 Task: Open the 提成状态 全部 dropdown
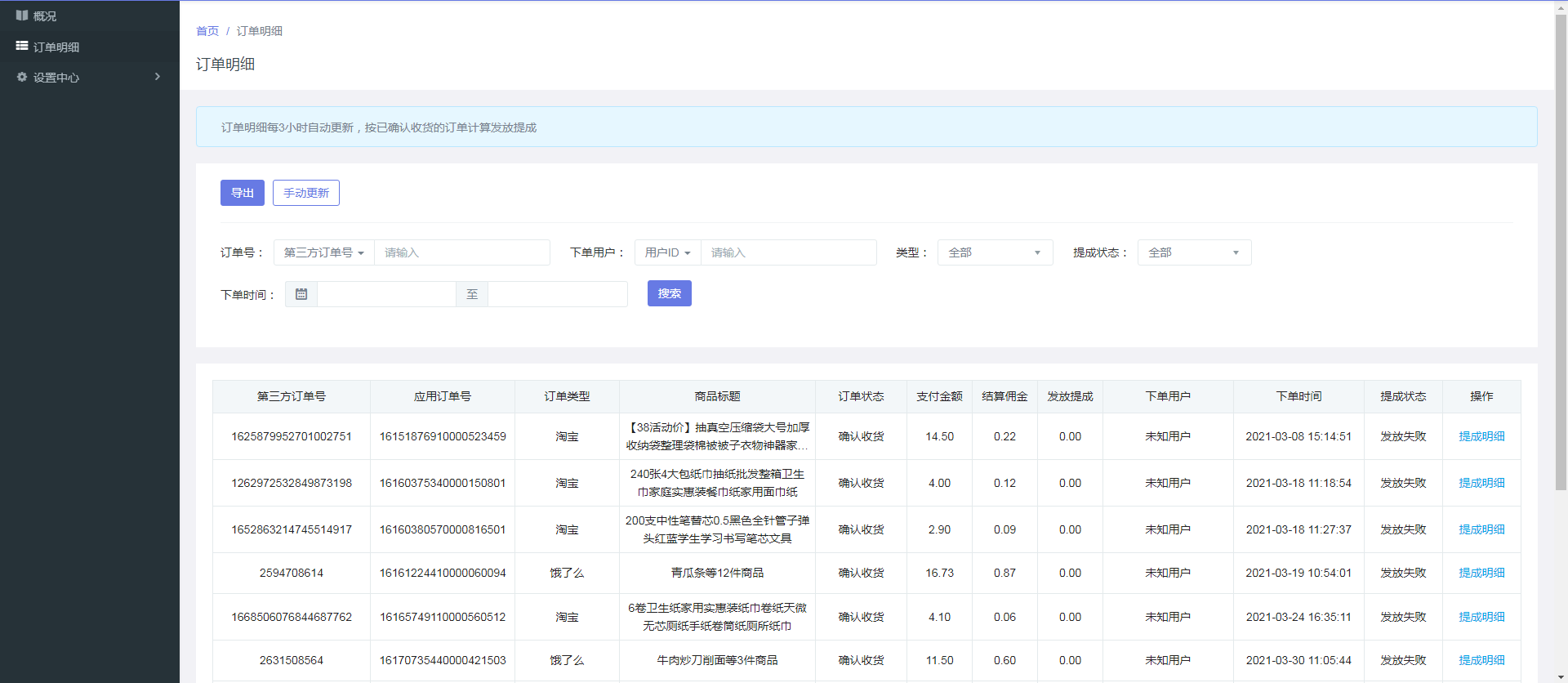click(x=1195, y=252)
